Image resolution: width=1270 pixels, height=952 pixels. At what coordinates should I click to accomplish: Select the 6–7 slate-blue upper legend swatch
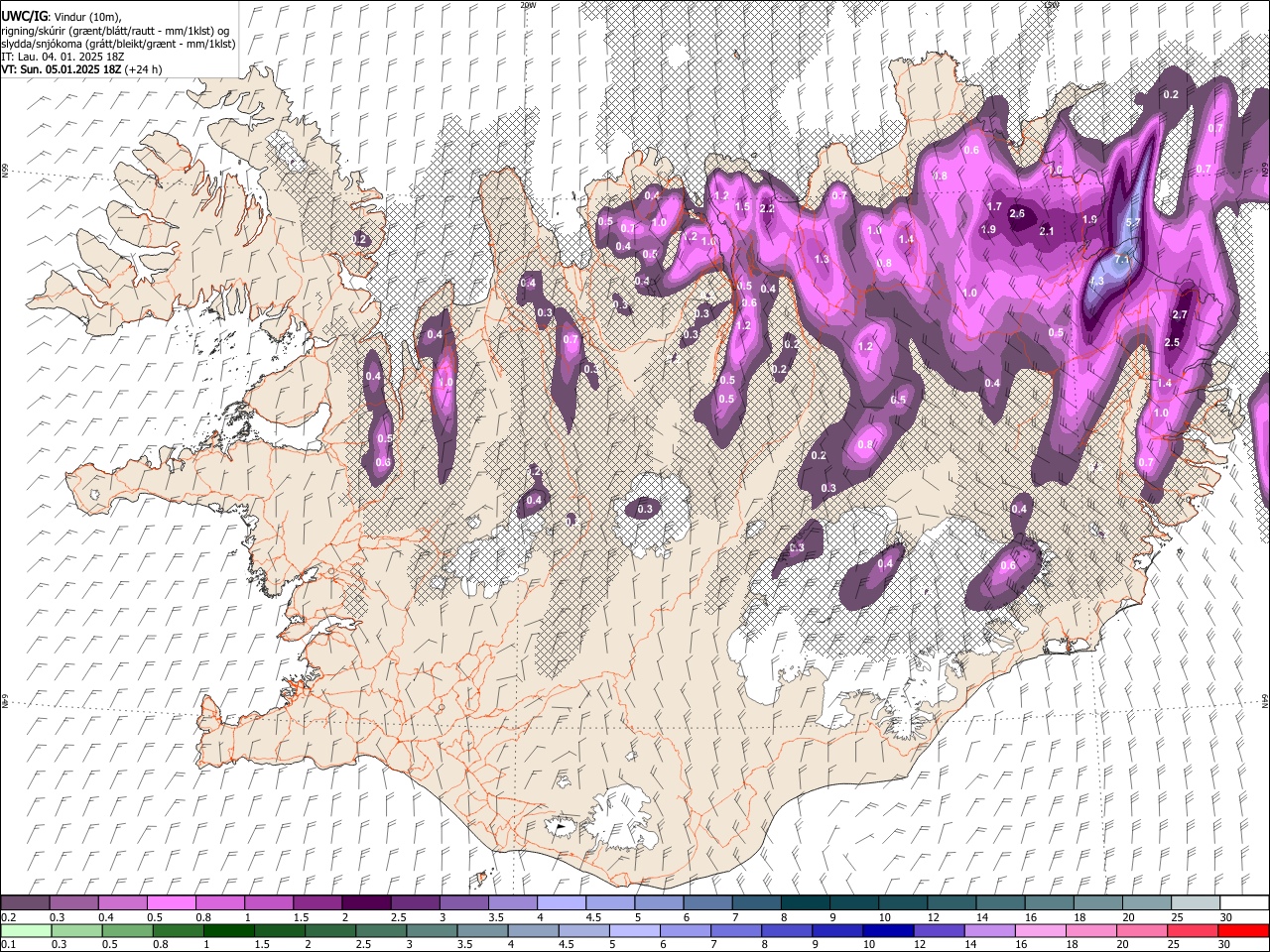(x=707, y=903)
